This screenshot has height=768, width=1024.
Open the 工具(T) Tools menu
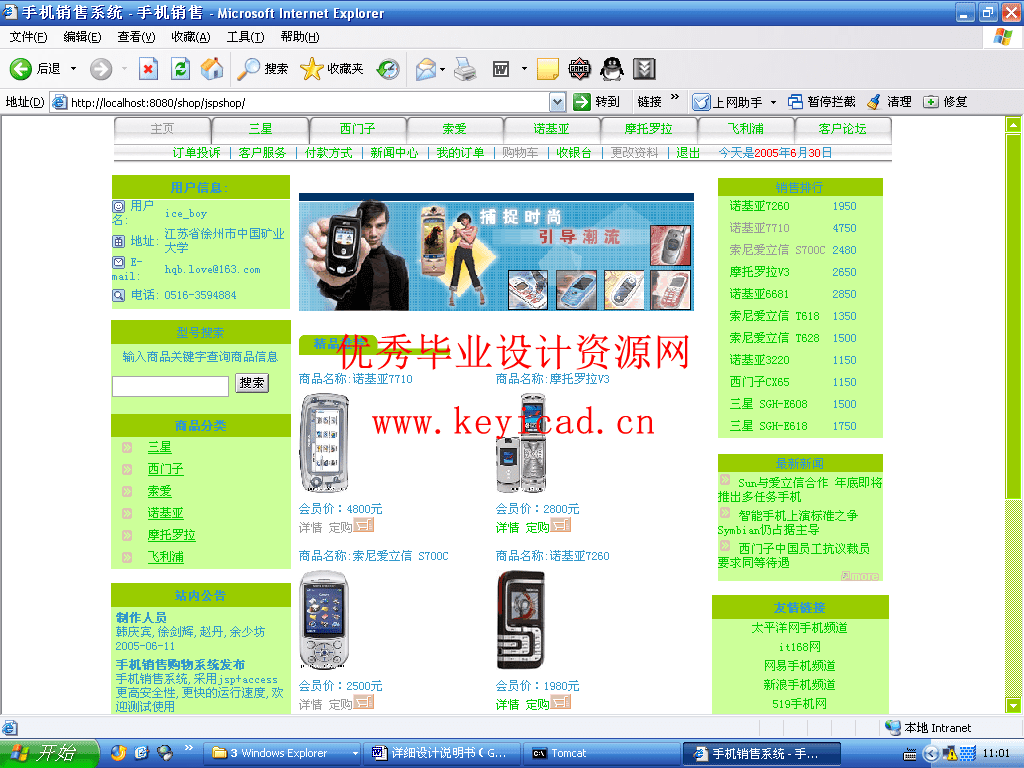(245, 37)
